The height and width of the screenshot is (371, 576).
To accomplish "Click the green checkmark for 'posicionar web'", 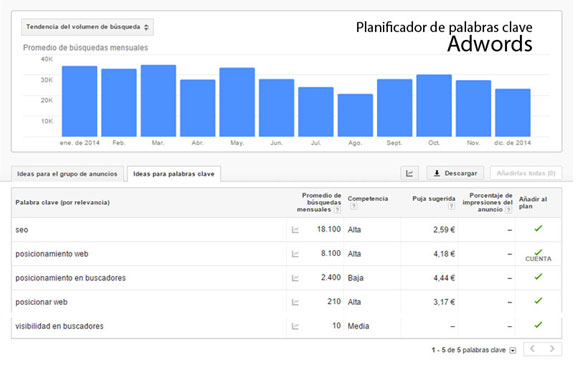I will point(538,301).
